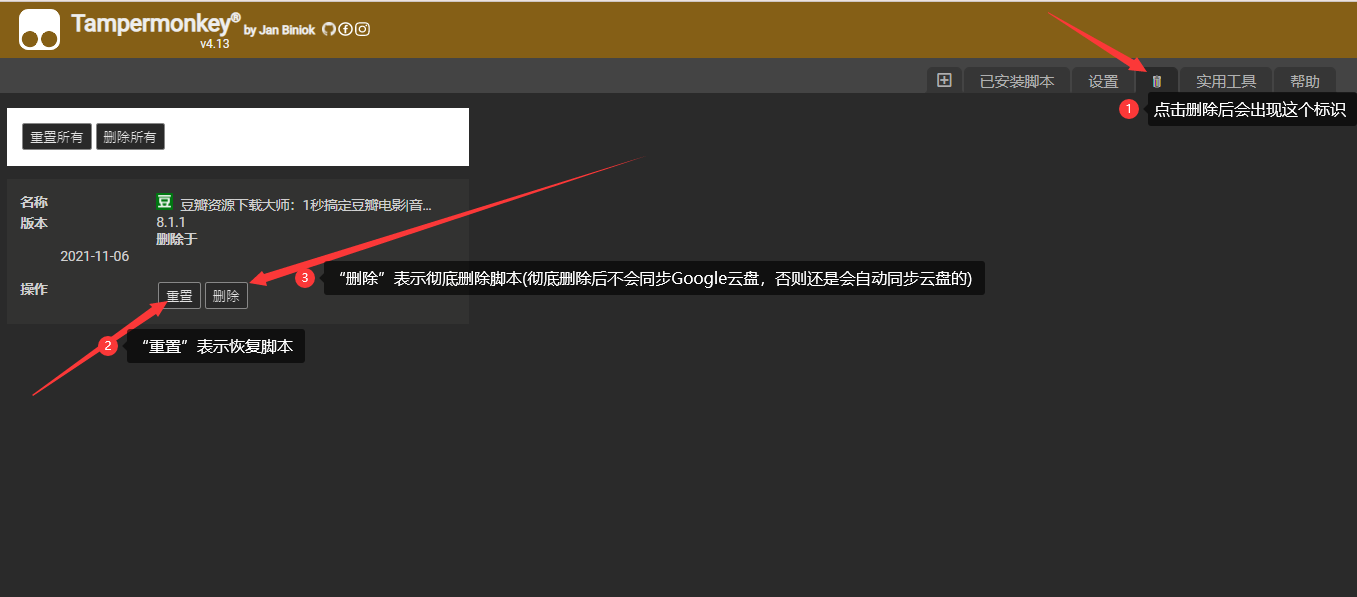
Task: Click the deletion date 2021-11-06
Action: (x=95, y=256)
